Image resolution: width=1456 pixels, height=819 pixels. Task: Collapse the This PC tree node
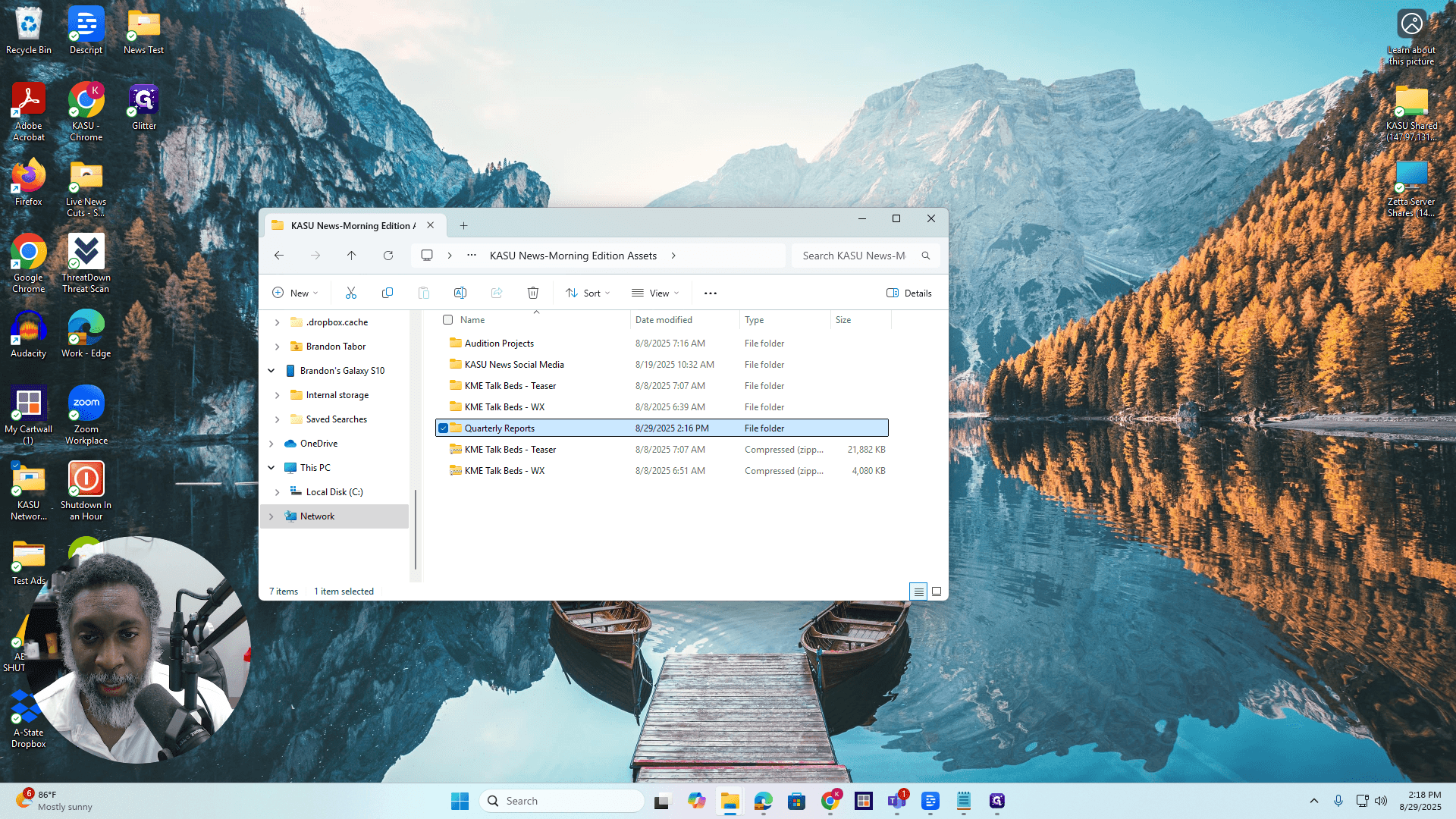(271, 468)
